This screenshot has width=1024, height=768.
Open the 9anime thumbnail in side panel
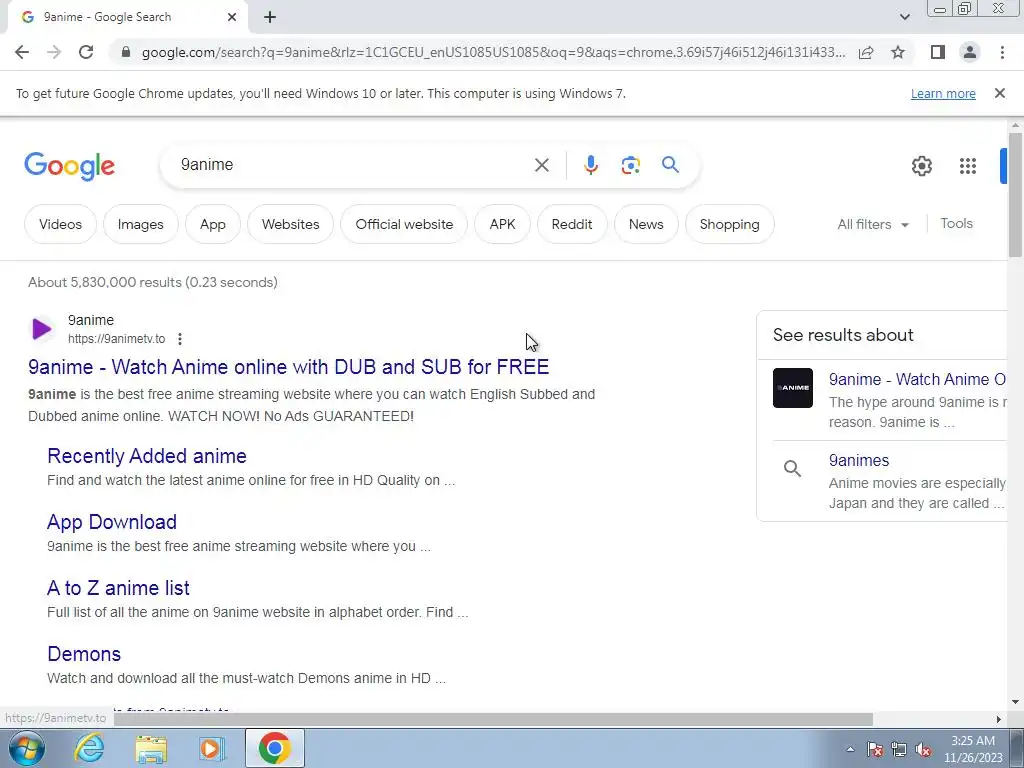(793, 388)
